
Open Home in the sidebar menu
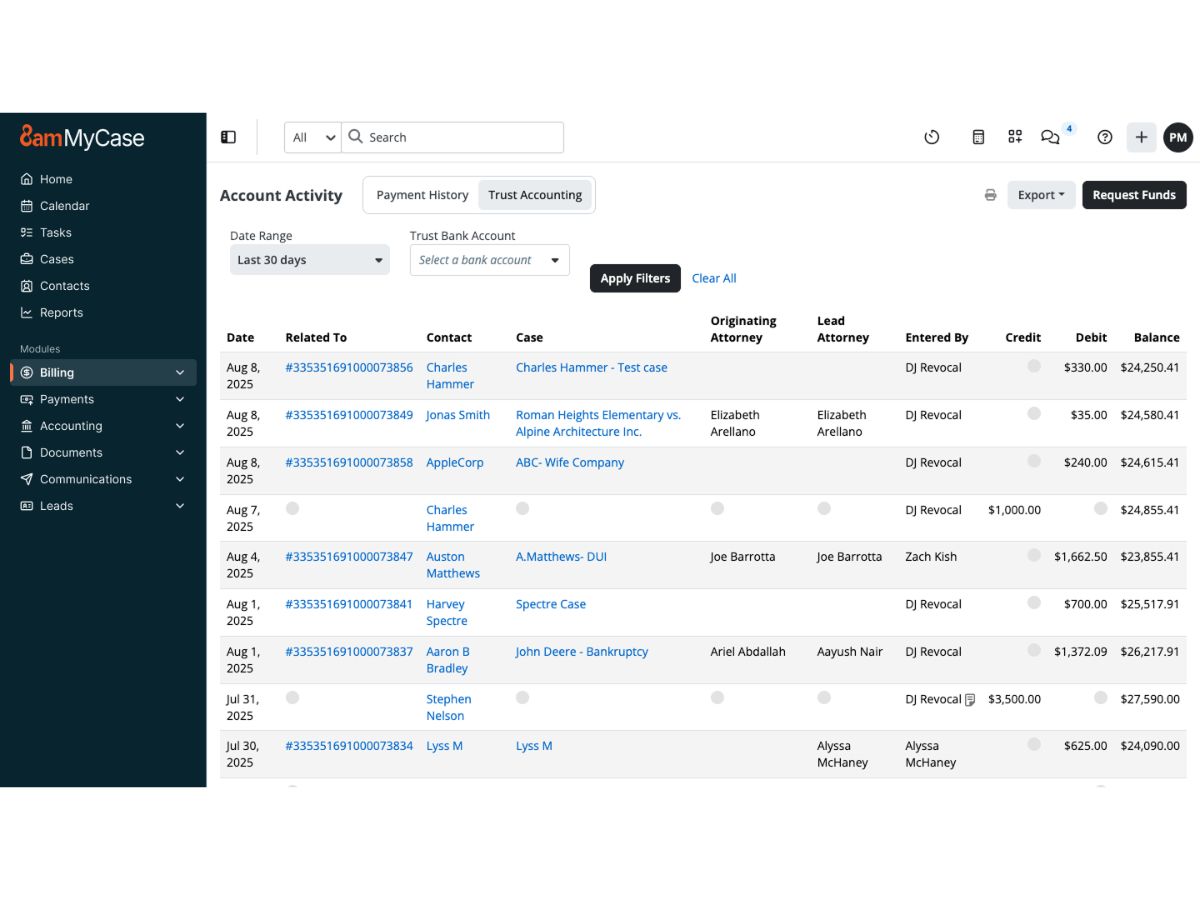pos(56,179)
